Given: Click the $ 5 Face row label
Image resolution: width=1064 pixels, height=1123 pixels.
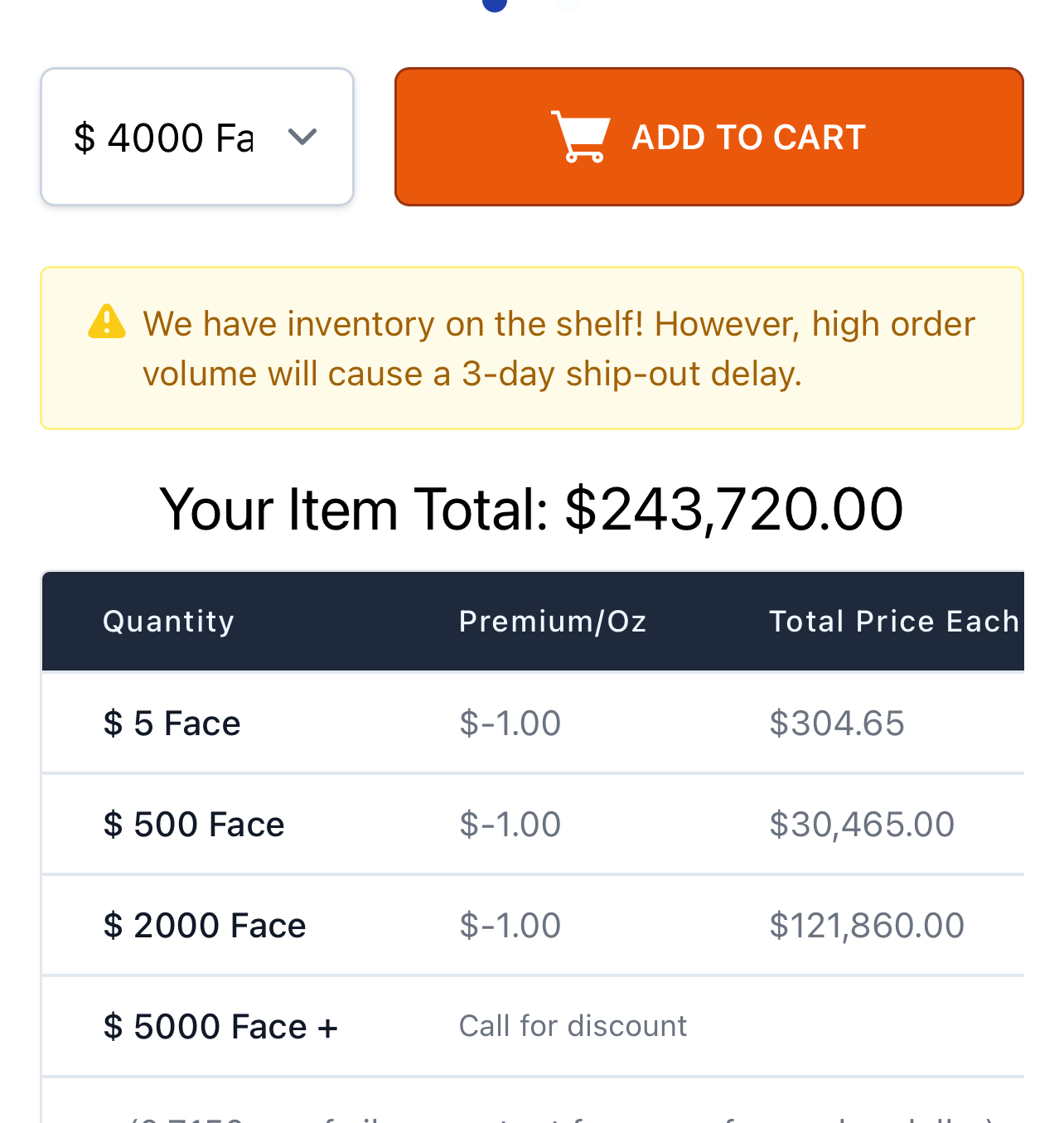Looking at the screenshot, I should tap(172, 724).
